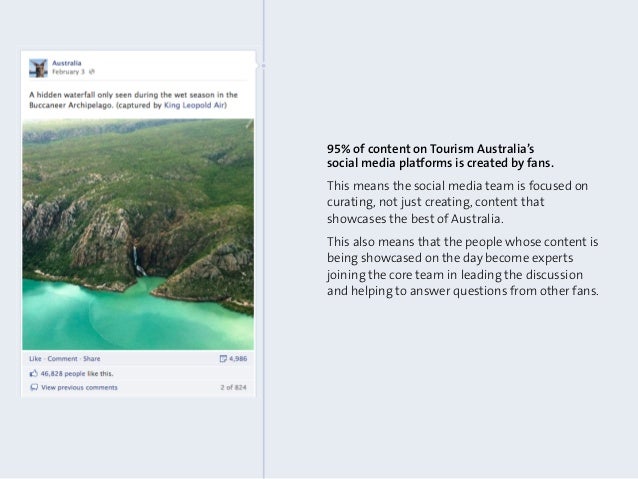
Task: Like the Australia post
Action: coord(35,359)
